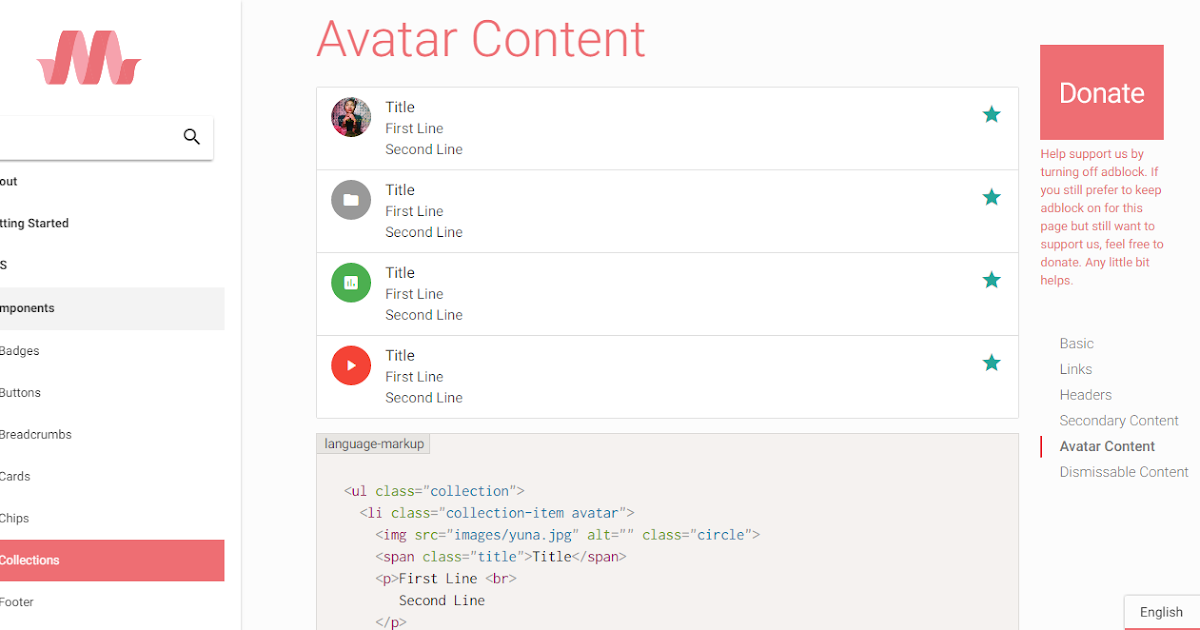Click the Donate button
This screenshot has height=630, width=1200.
point(1102,92)
